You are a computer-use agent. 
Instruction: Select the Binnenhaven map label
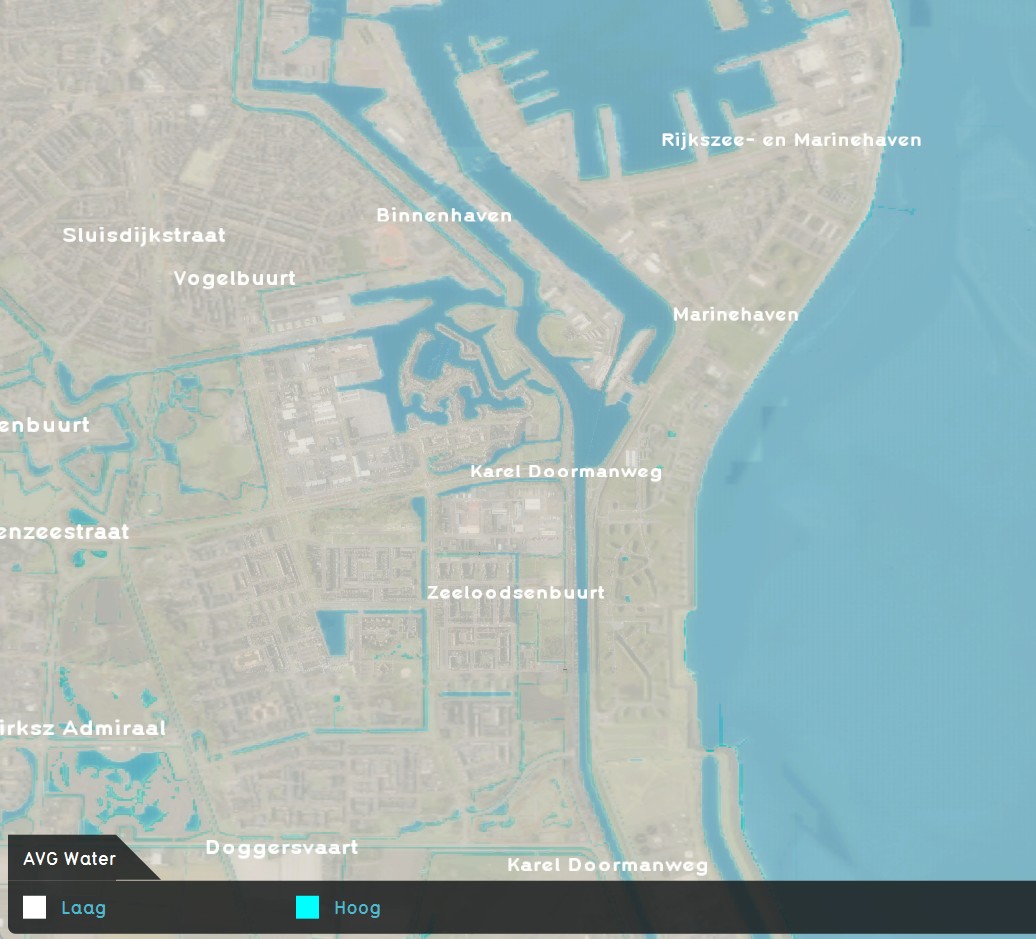click(x=444, y=215)
